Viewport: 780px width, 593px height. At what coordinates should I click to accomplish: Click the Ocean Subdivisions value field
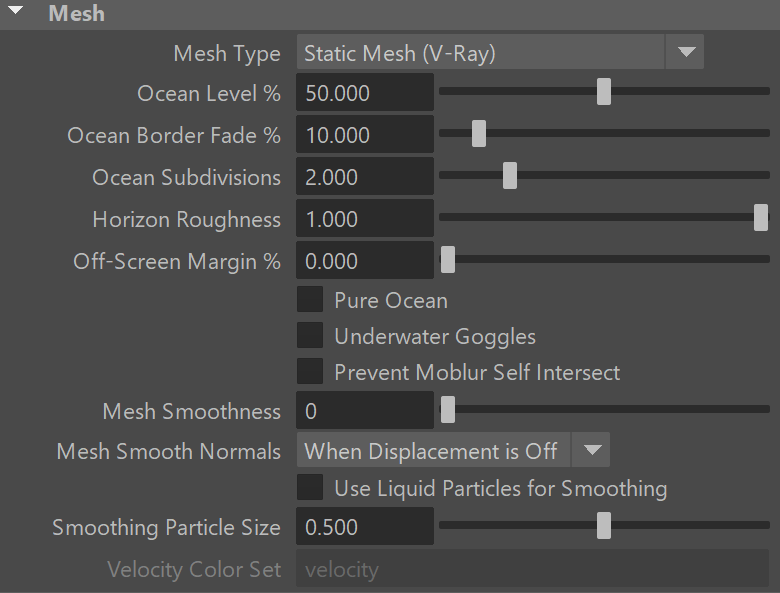pyautogui.click(x=365, y=177)
